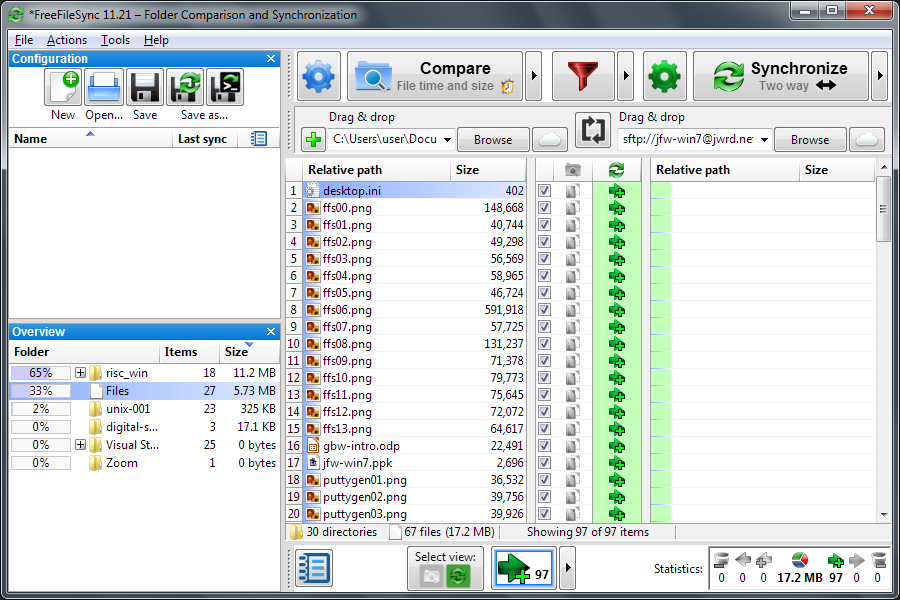Open cloud access for the left folder
900x600 pixels.
pos(550,140)
